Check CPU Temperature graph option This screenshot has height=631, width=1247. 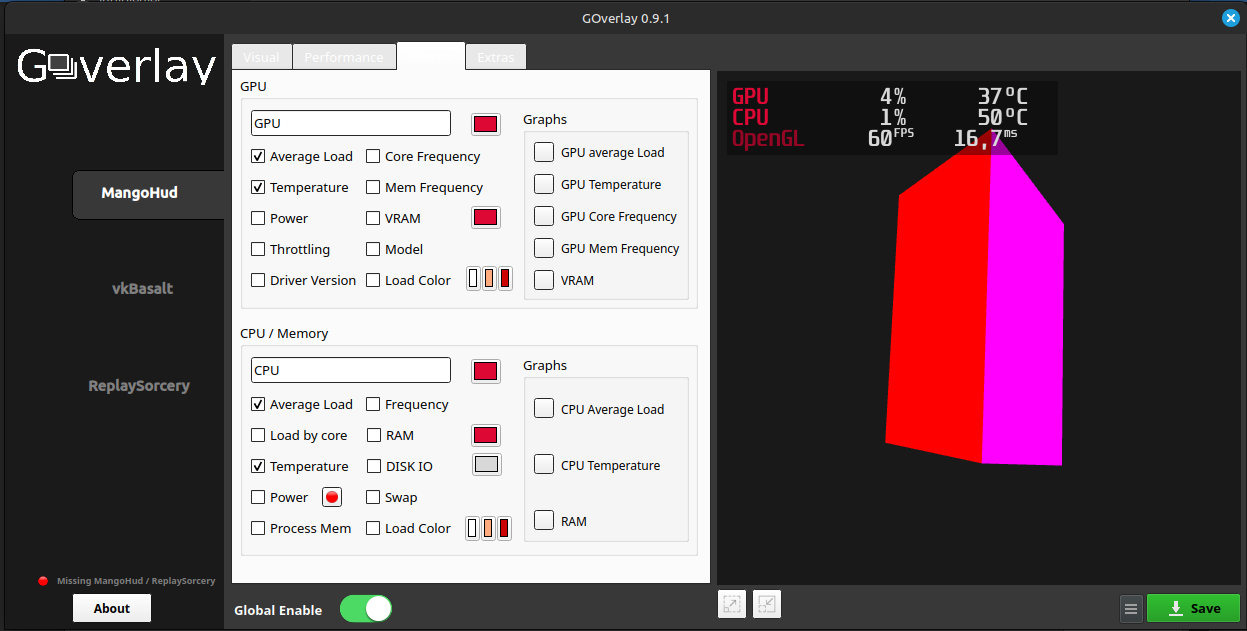tap(544, 464)
